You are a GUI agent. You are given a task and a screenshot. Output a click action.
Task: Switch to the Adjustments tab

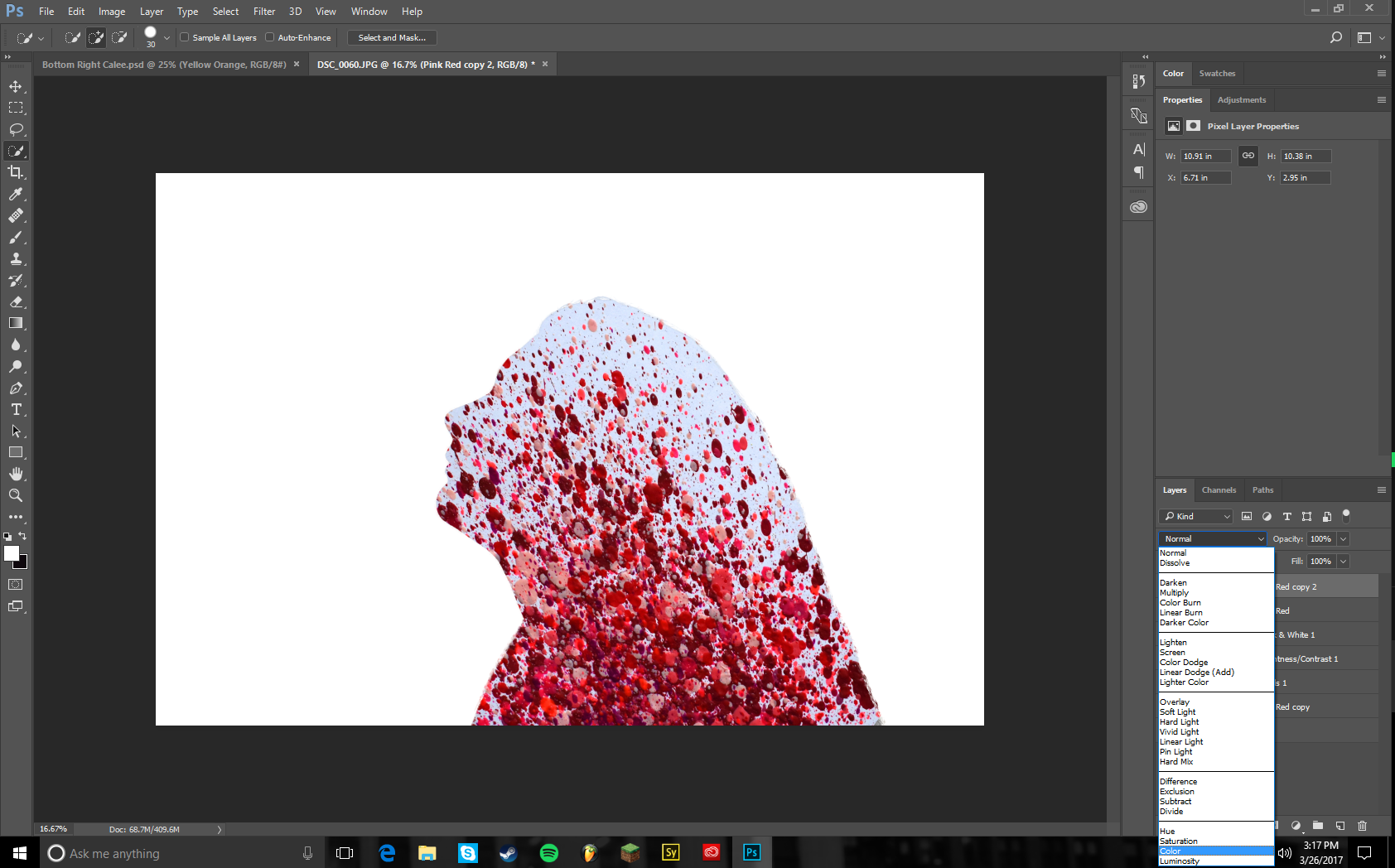(1241, 99)
